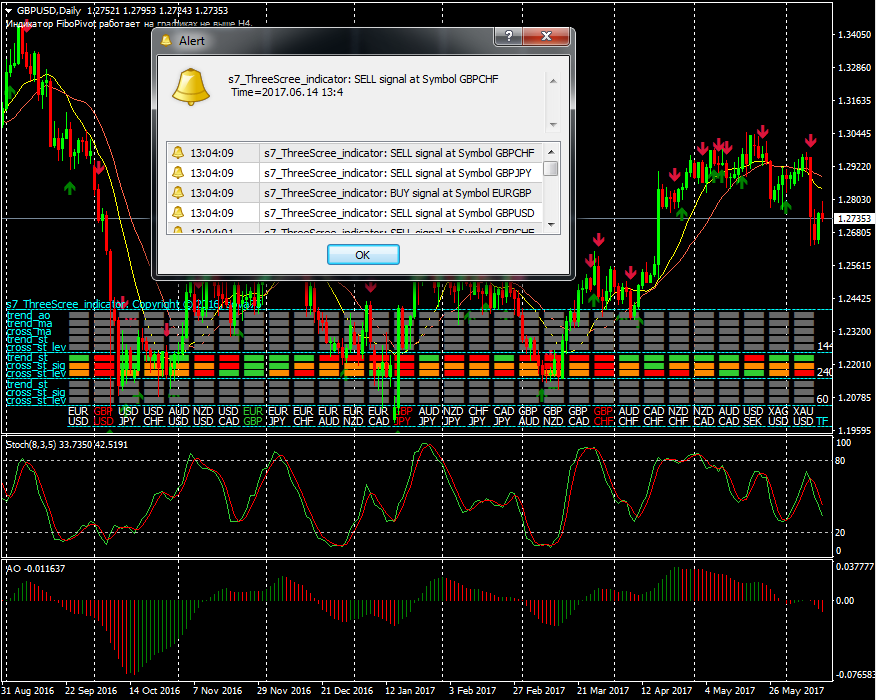Screen dimensions: 877x700
Task: Click the EUR USD symbol label
Action: click(78, 416)
